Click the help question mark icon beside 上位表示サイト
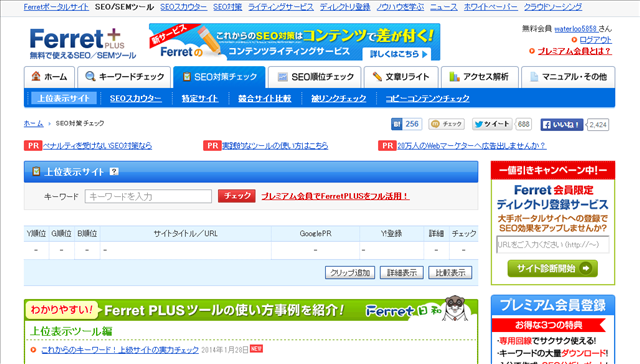Viewport: 640px width, 364px height. pos(114,172)
